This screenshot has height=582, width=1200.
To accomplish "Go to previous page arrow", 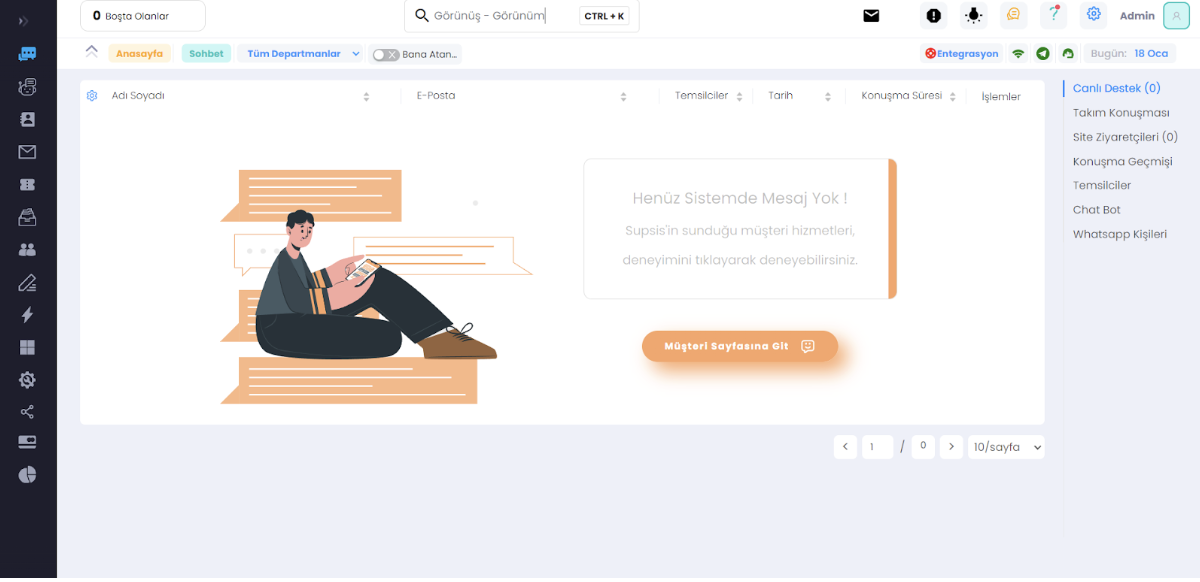I will point(845,447).
